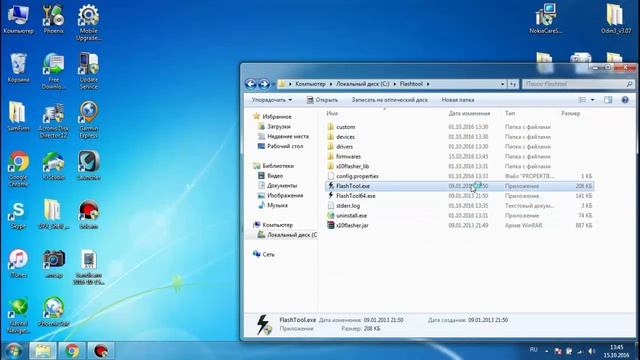Launch the Garmin Express desktop shortcut
The width and height of the screenshot is (640, 360).
(x=89, y=120)
